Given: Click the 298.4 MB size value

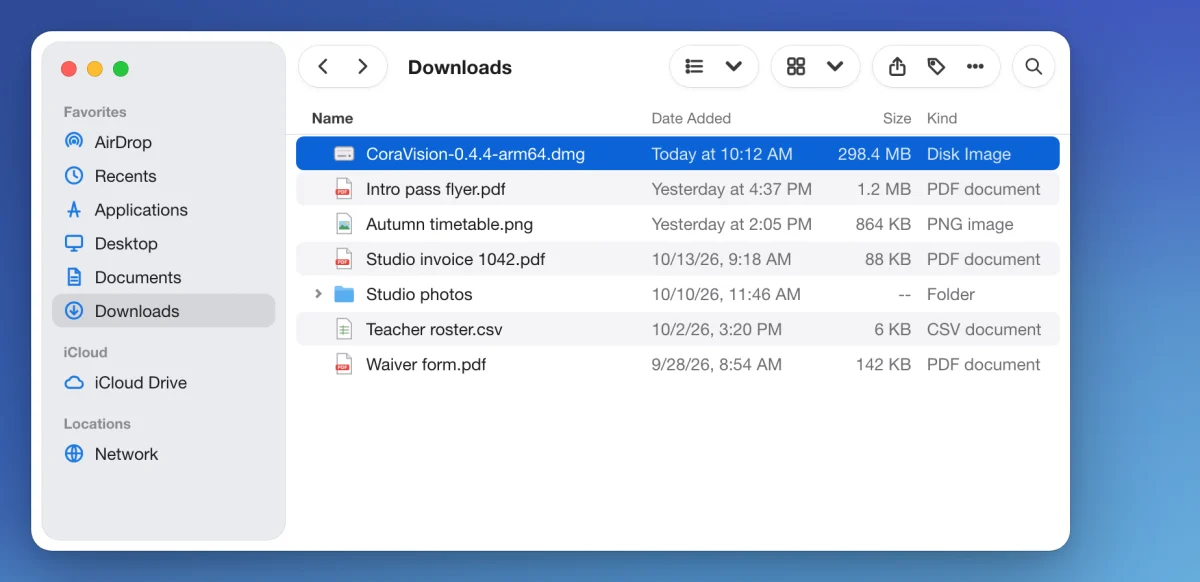Looking at the screenshot, I should point(874,154).
